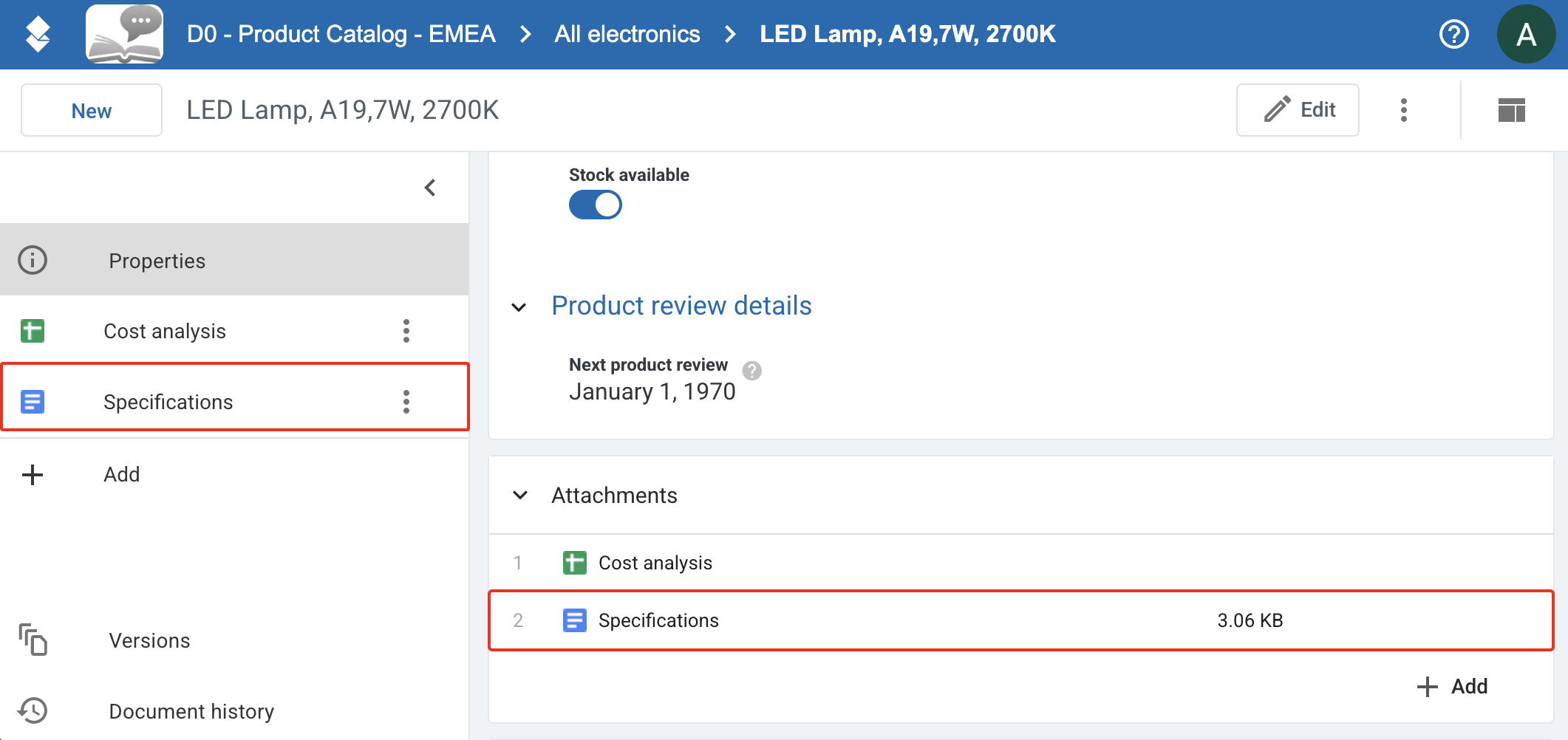Collapse the Attachments section
The height and width of the screenshot is (740, 1568).
click(x=520, y=495)
